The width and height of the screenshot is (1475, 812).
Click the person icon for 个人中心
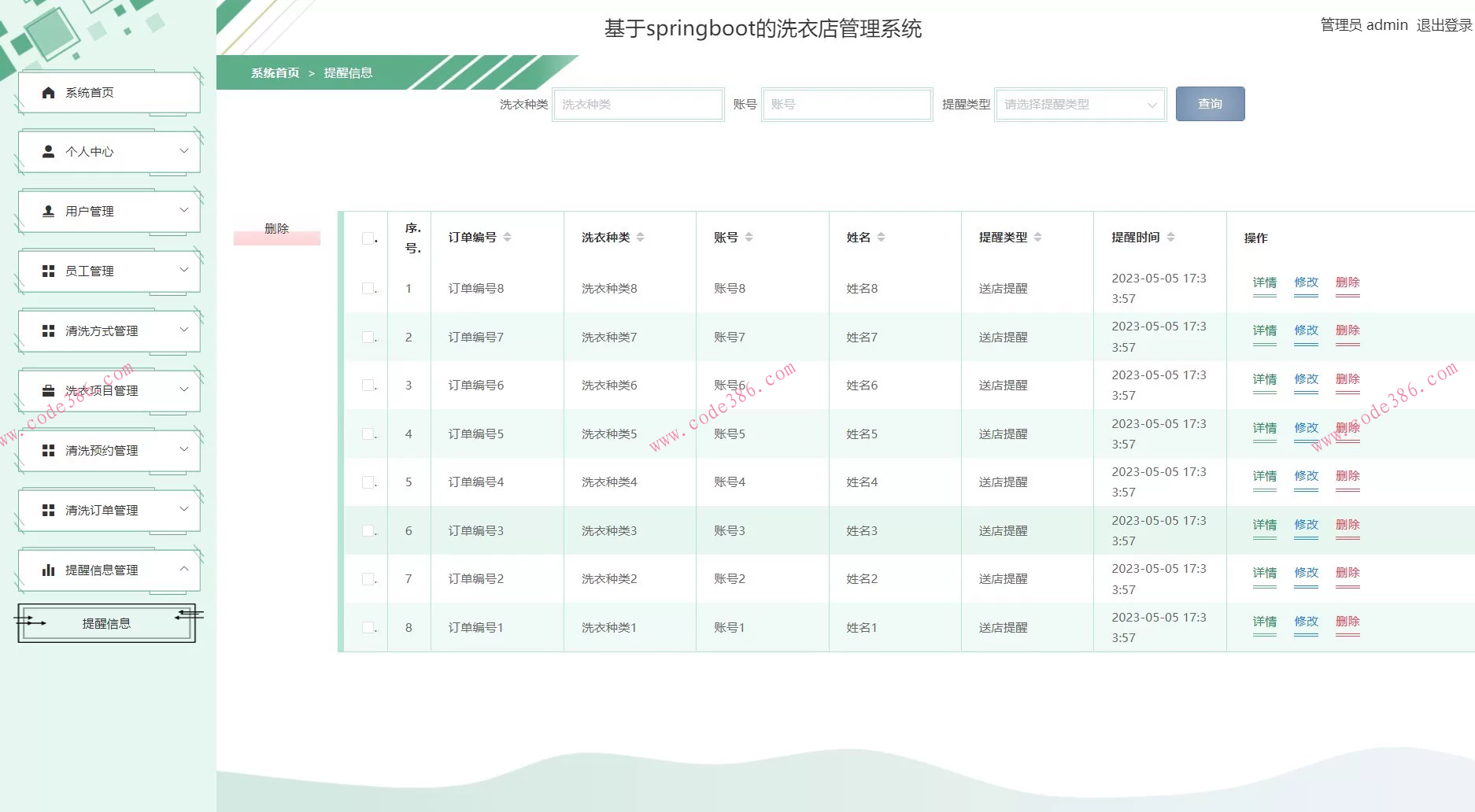click(x=48, y=151)
